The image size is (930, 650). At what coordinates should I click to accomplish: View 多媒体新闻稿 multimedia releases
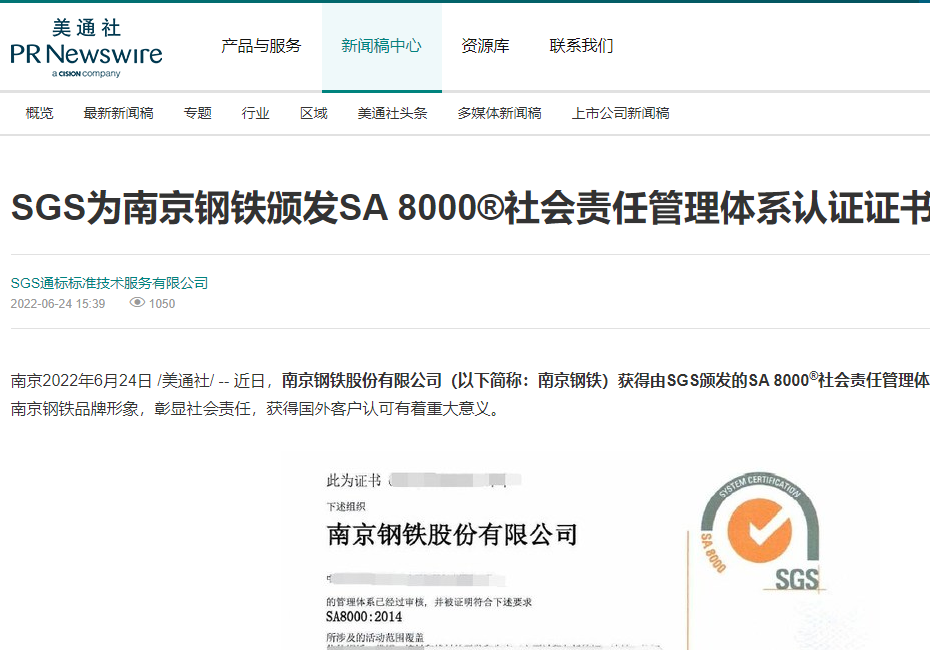(x=498, y=113)
